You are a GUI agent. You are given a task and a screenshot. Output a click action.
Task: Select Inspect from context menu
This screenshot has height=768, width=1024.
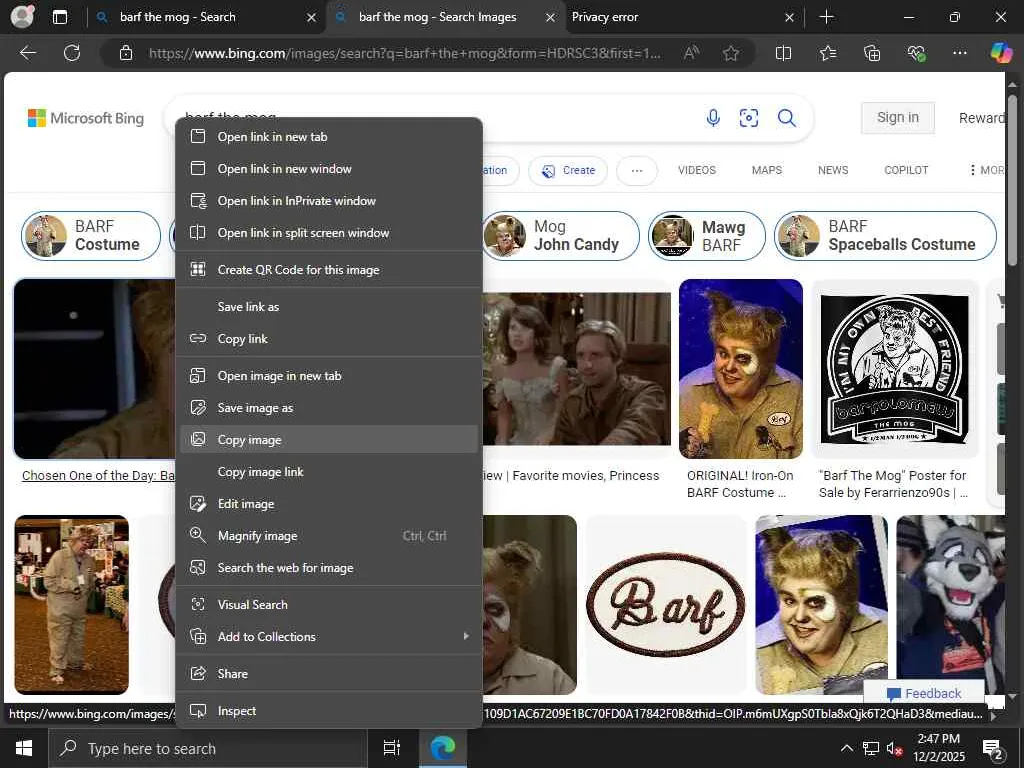329,711
